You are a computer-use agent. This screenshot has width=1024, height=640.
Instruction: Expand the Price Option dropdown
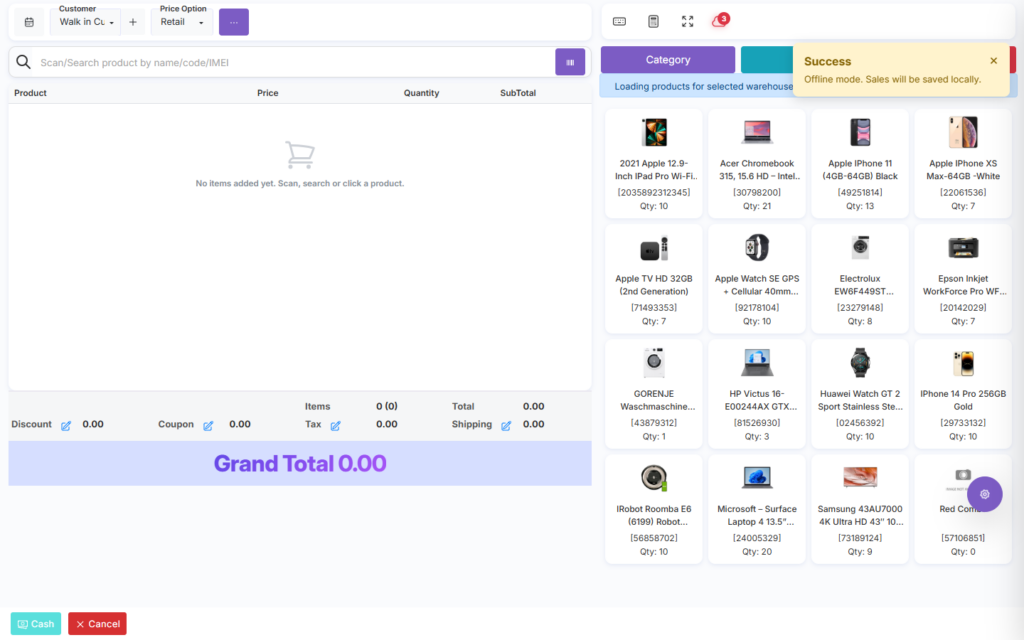click(x=182, y=22)
